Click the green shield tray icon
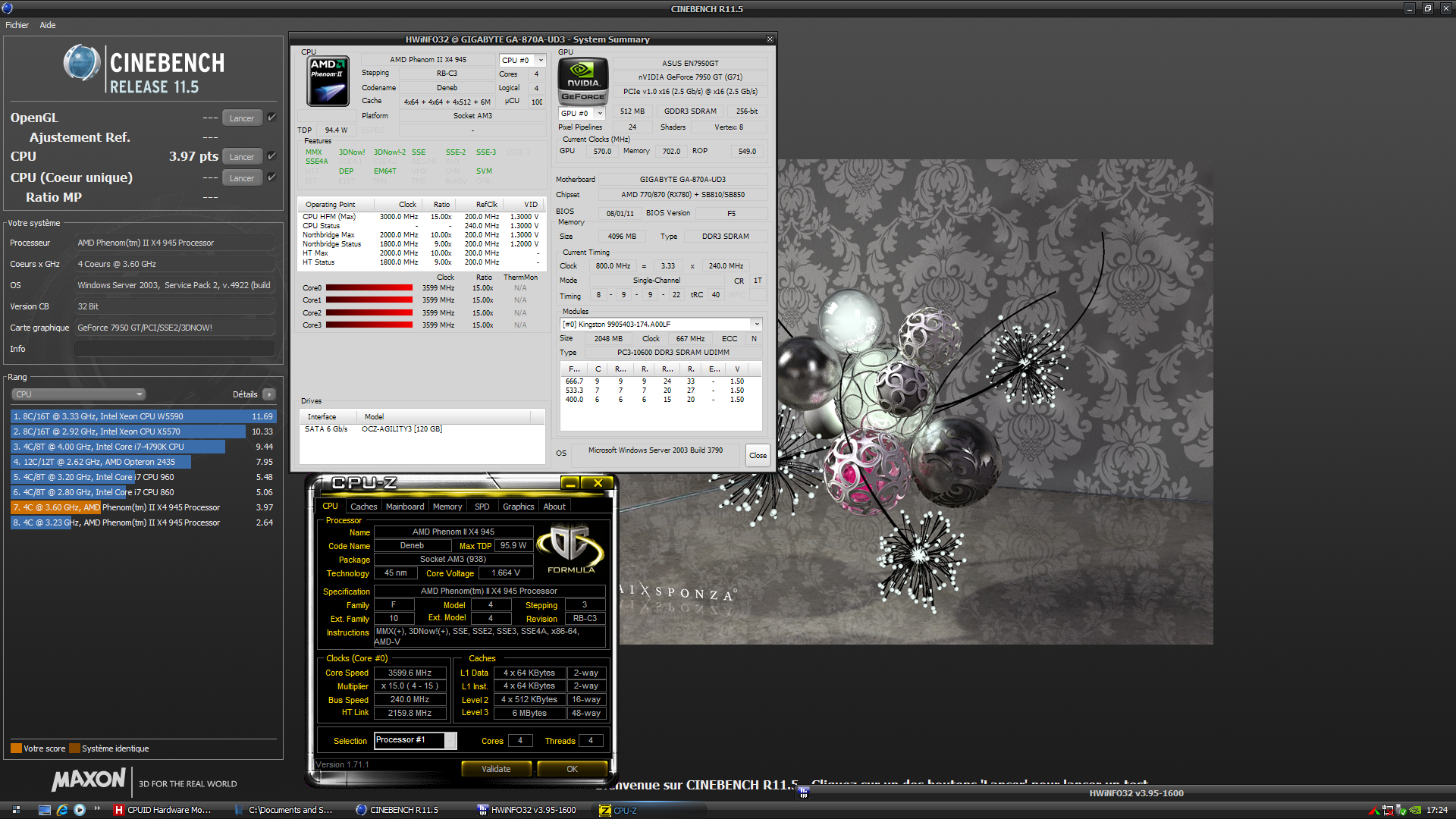The image size is (1456, 819). coord(1401,810)
